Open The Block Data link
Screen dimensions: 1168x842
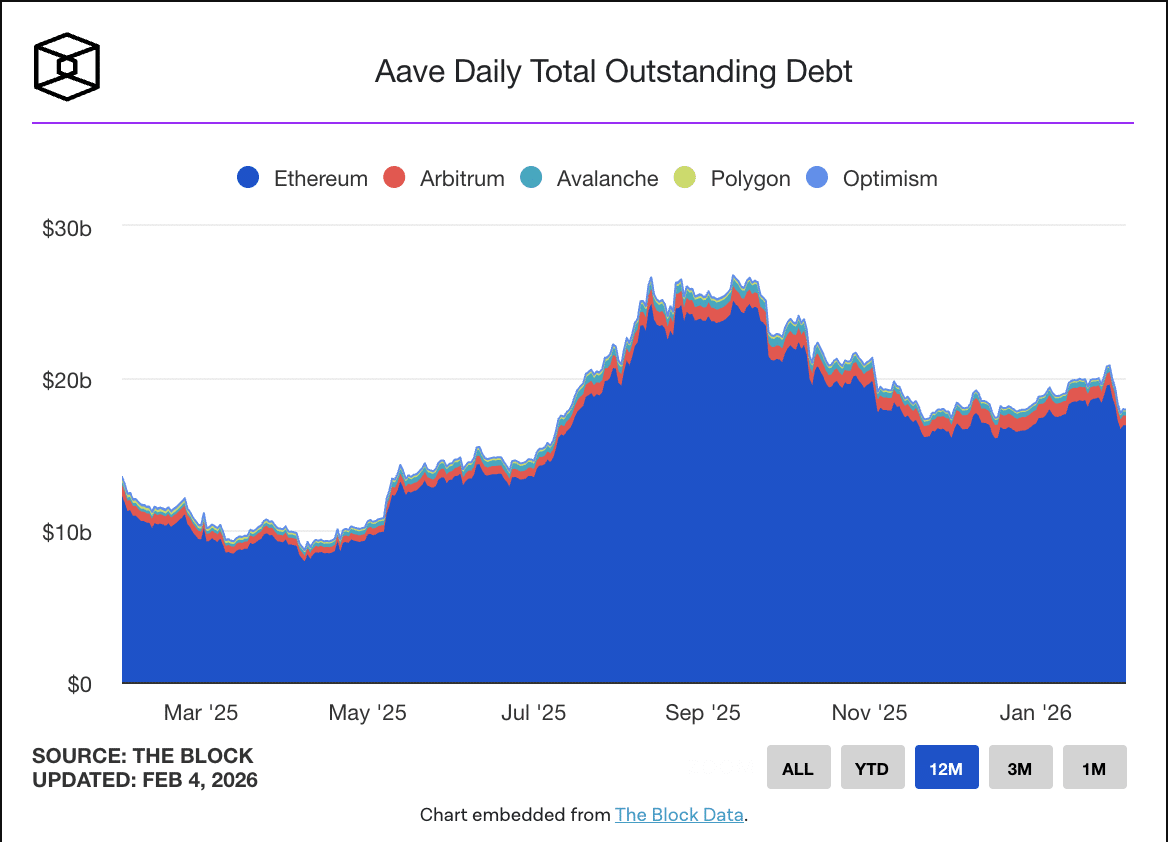[x=679, y=814]
